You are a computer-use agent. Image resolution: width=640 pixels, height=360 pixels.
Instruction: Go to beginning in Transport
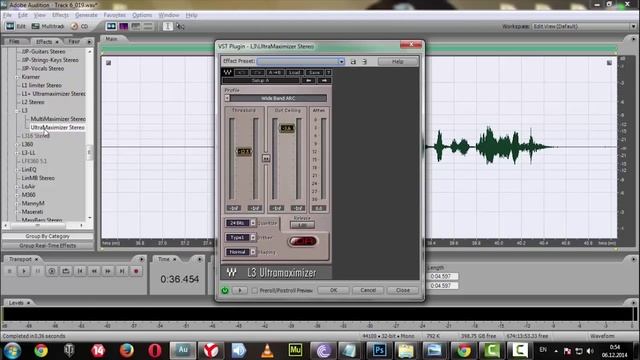[80, 271]
